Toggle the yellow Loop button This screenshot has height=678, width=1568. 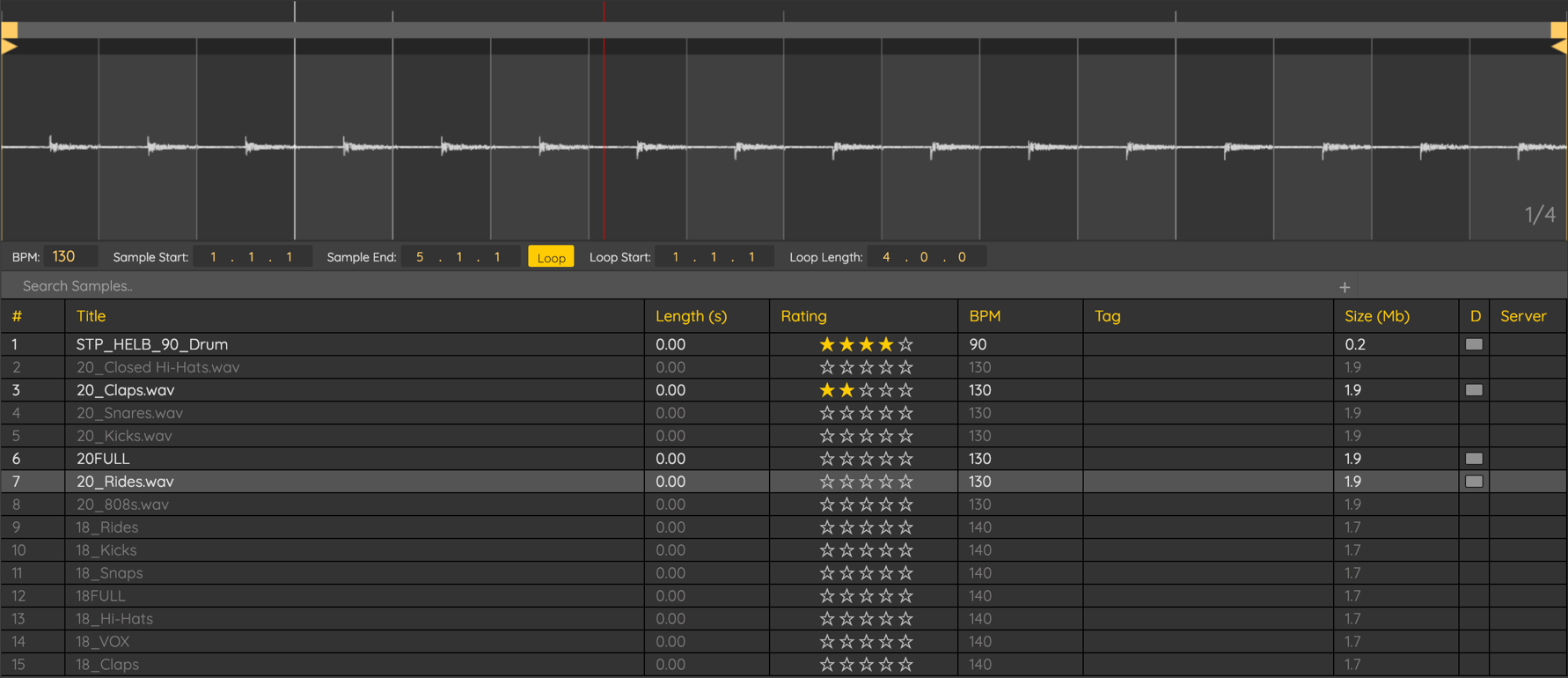[551, 257]
